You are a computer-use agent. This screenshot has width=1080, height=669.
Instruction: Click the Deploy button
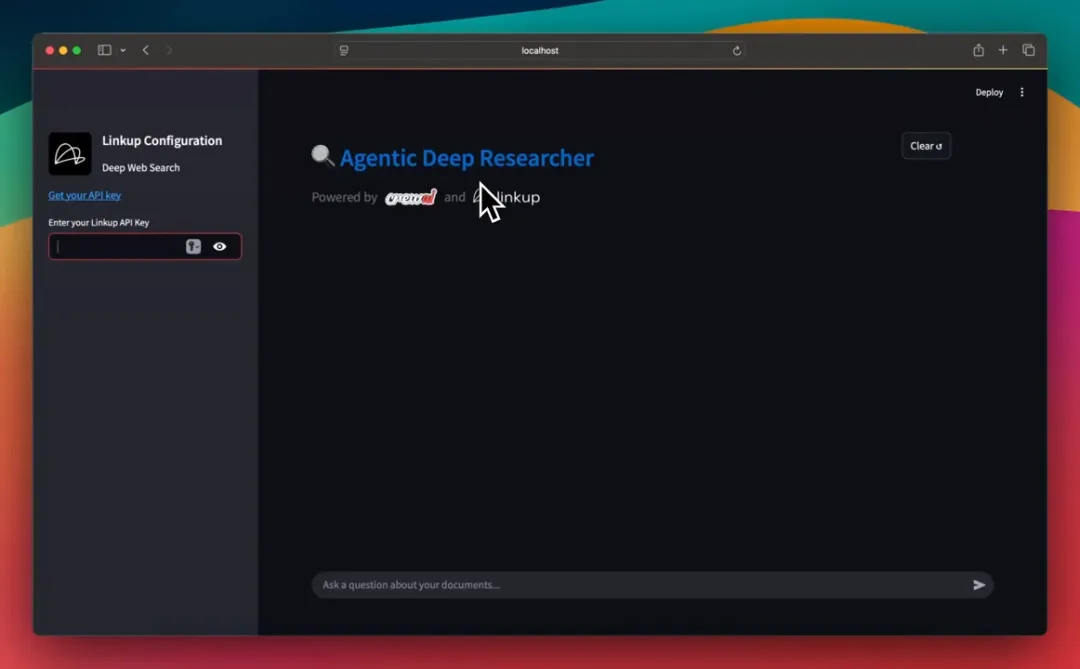989,92
